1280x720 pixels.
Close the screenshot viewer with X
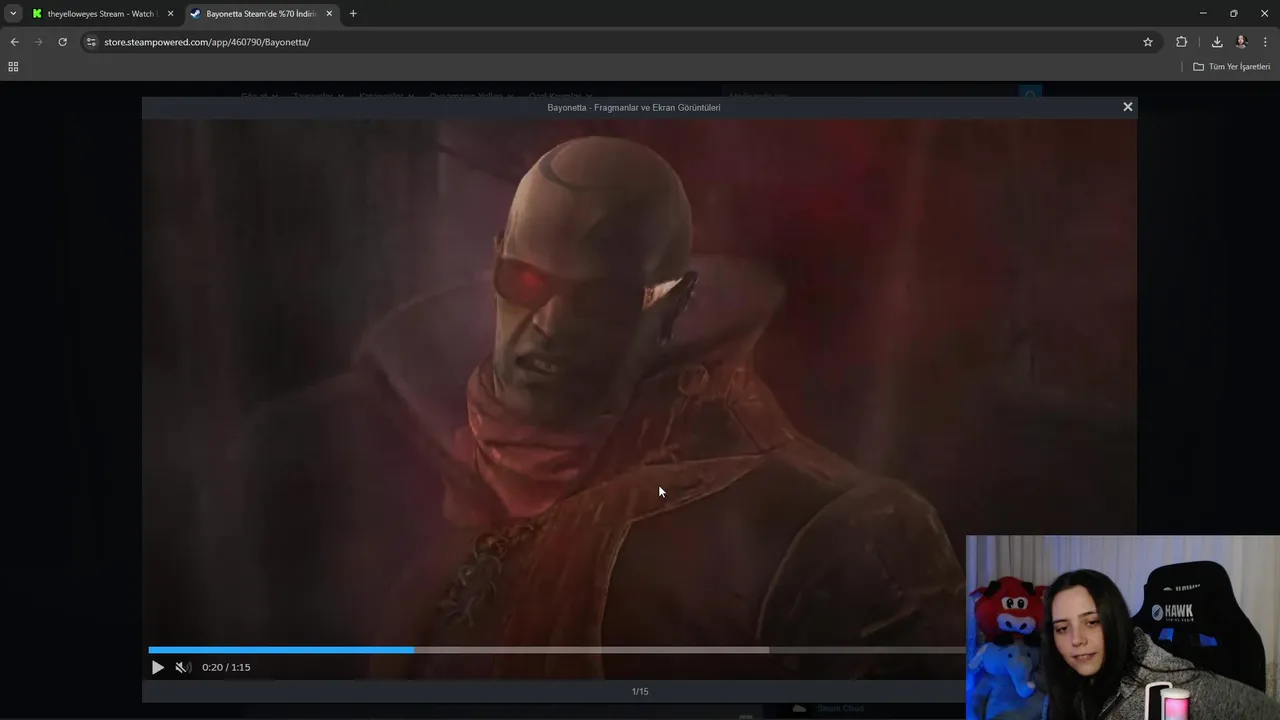pyautogui.click(x=1127, y=107)
